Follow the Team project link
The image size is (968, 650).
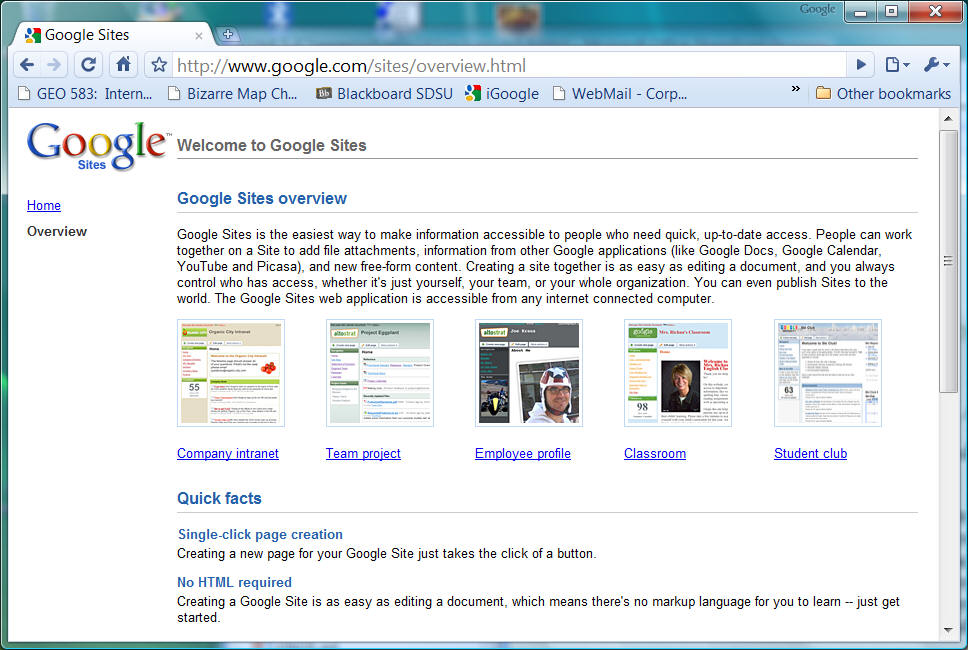coord(363,454)
